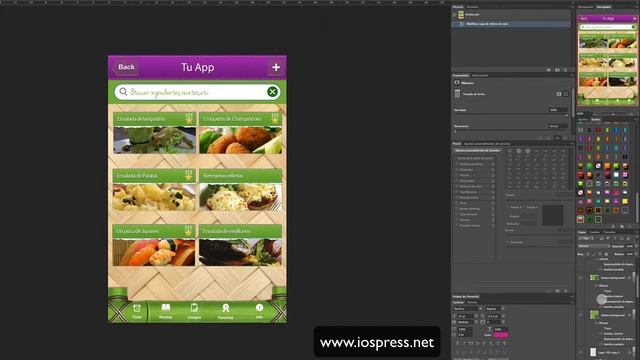Toggle Dispersión brush option checkbox
640x360 pixels.
[457, 169]
